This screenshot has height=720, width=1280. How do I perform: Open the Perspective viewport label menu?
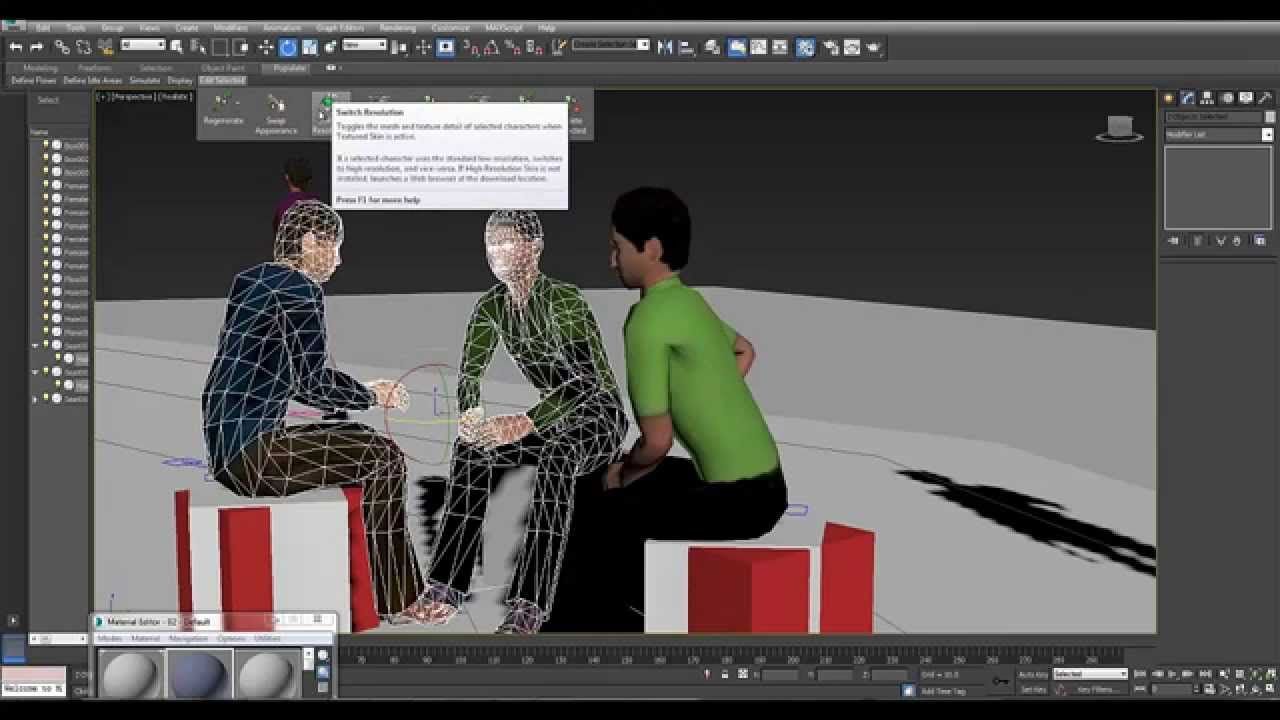tap(133, 97)
